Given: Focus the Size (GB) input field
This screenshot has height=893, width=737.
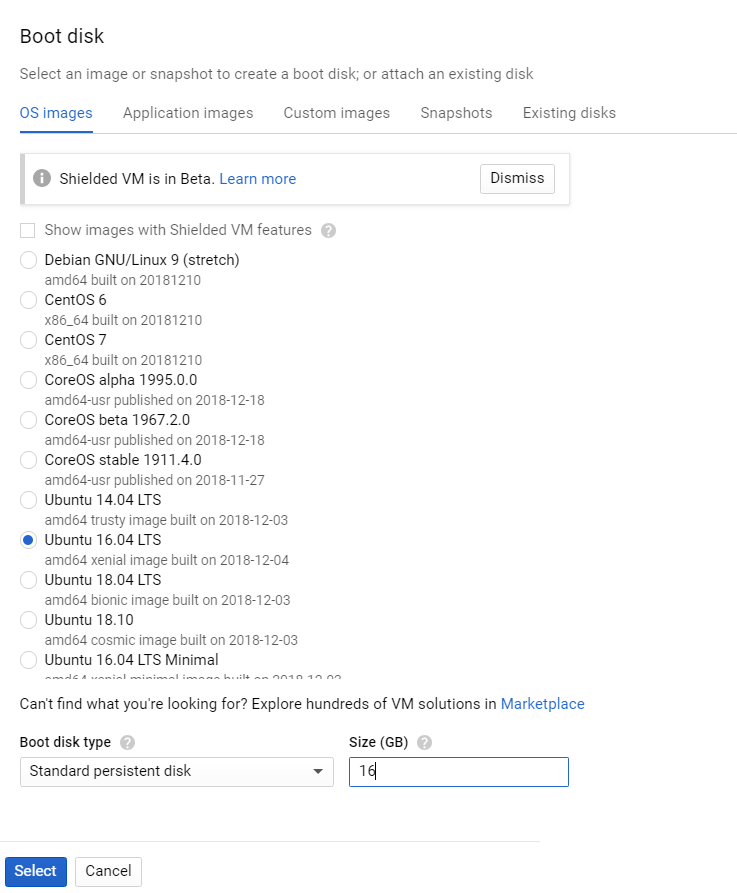Looking at the screenshot, I should point(458,772).
